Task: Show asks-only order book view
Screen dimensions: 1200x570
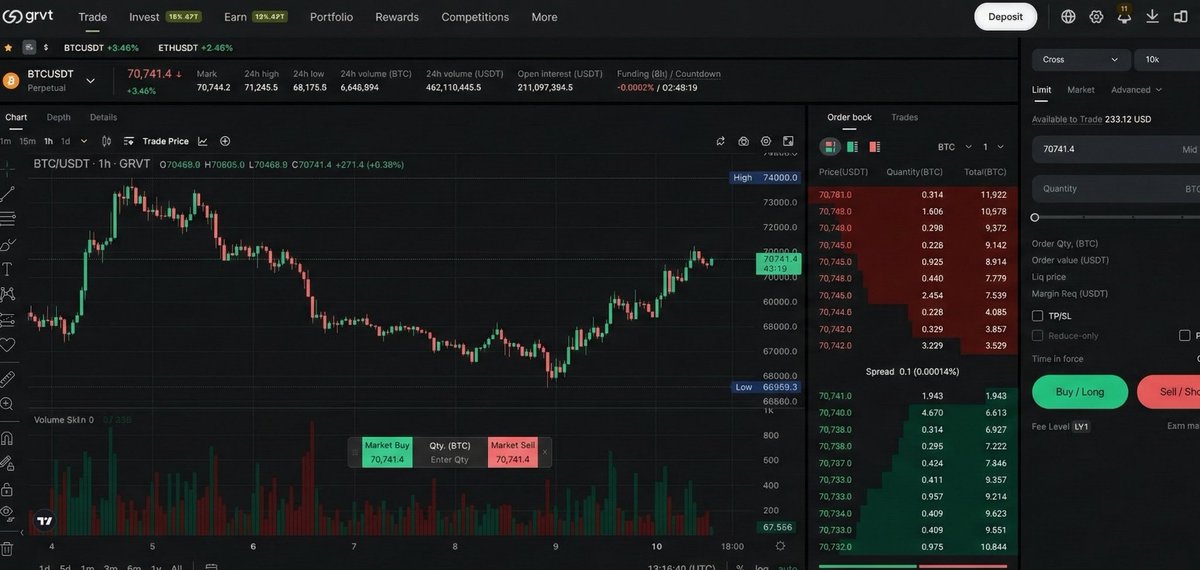Action: click(x=875, y=147)
